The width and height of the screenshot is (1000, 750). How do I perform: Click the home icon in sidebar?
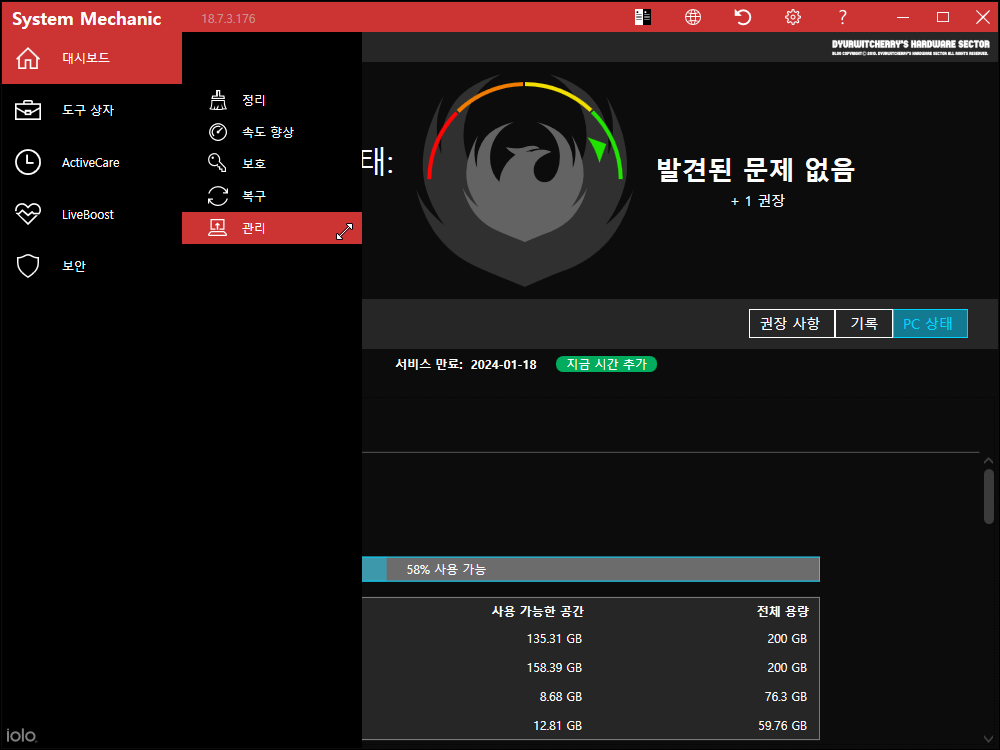(28, 58)
